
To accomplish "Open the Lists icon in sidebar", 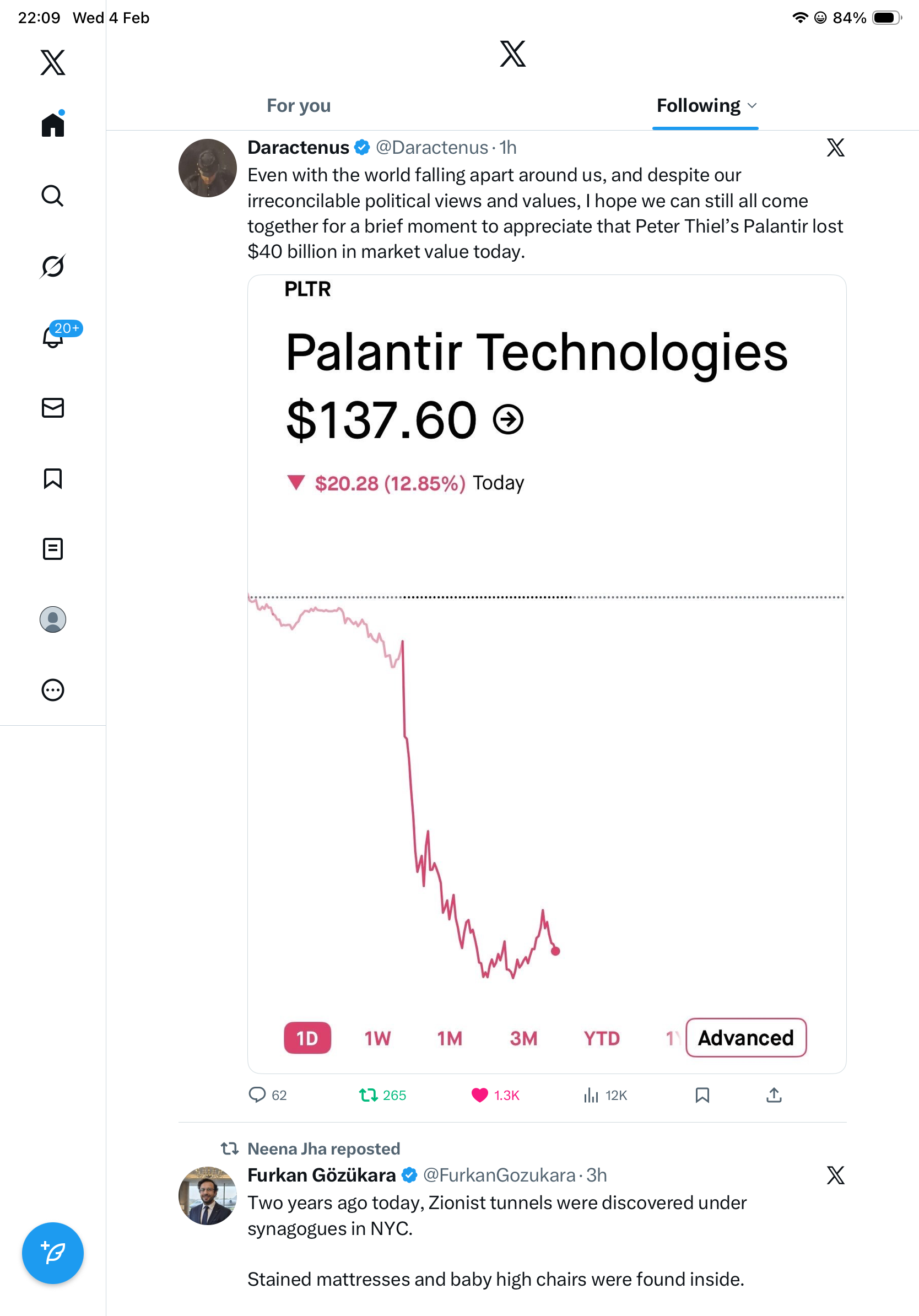I will [53, 549].
